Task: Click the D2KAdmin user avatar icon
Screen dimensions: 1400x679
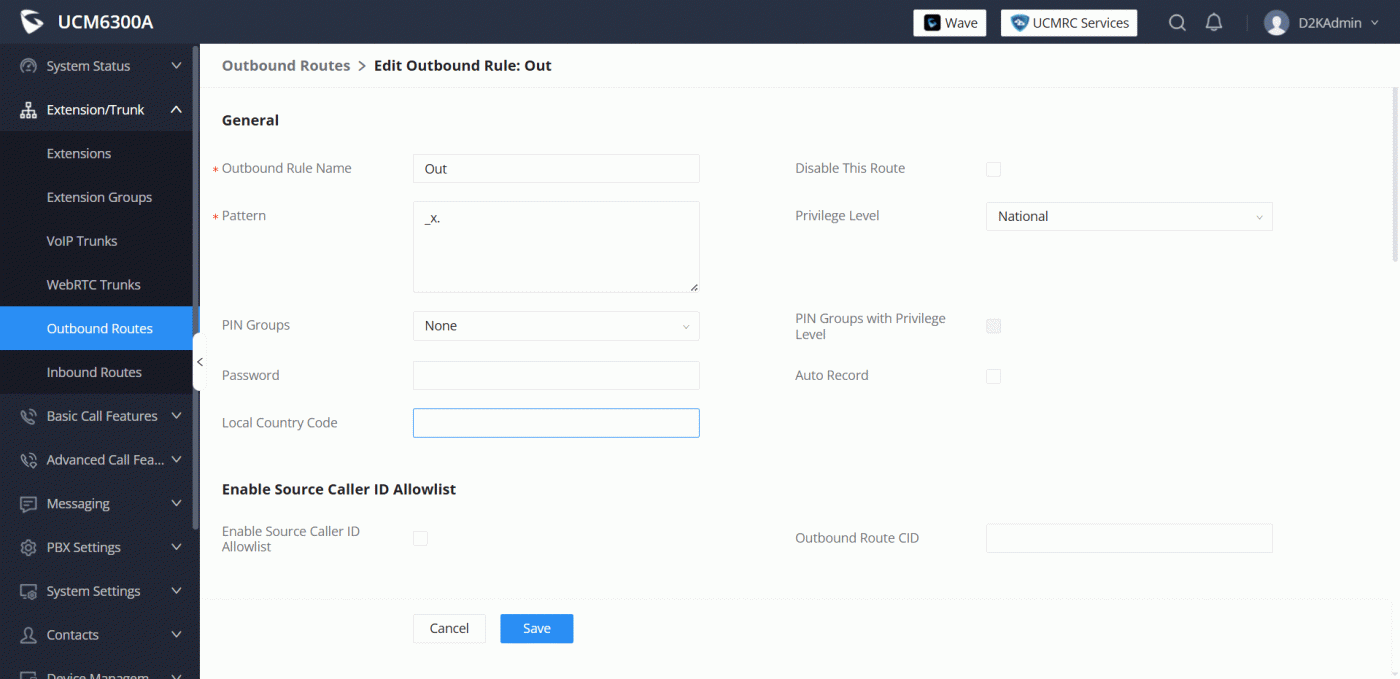Action: pyautogui.click(x=1276, y=23)
